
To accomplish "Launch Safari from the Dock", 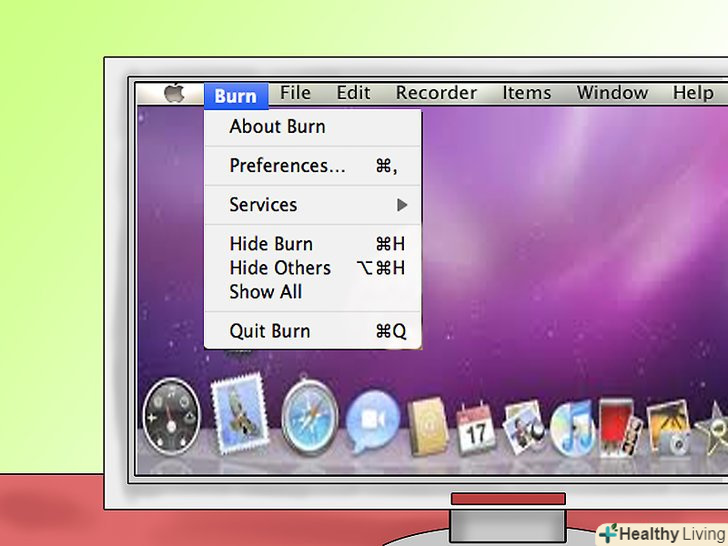I will tap(310, 416).
